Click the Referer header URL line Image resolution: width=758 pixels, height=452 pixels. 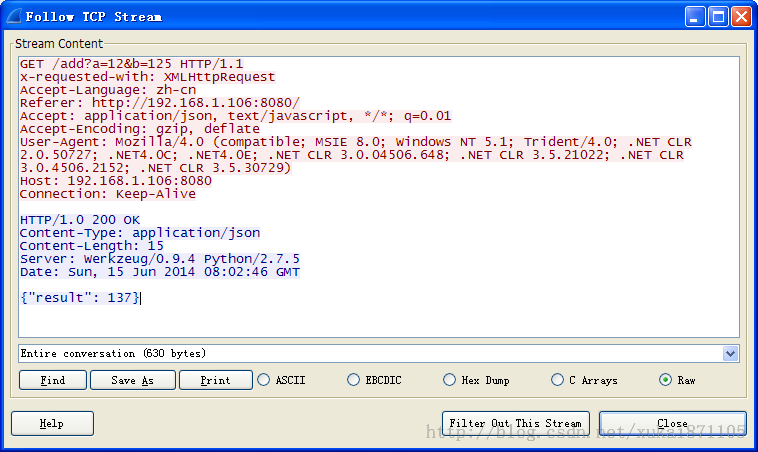click(159, 103)
